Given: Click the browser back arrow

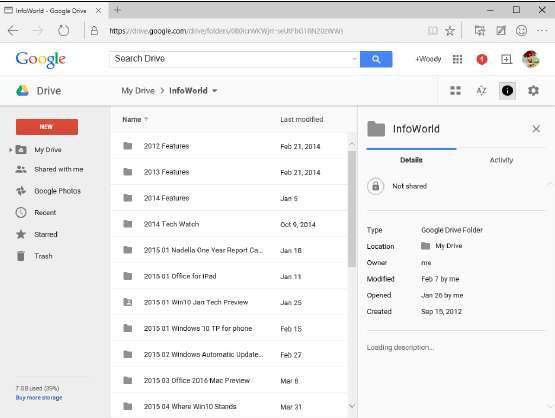Looking at the screenshot, I should (x=13, y=31).
